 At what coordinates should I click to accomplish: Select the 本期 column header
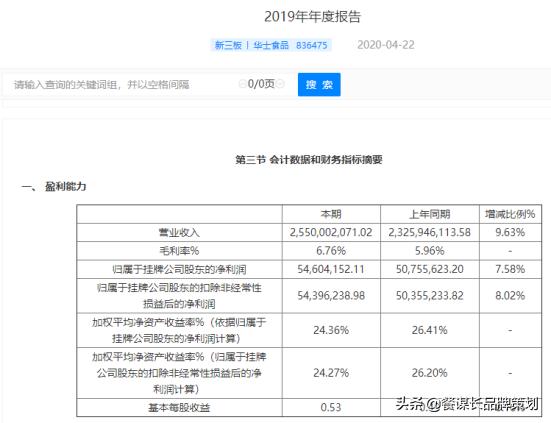click(x=331, y=214)
